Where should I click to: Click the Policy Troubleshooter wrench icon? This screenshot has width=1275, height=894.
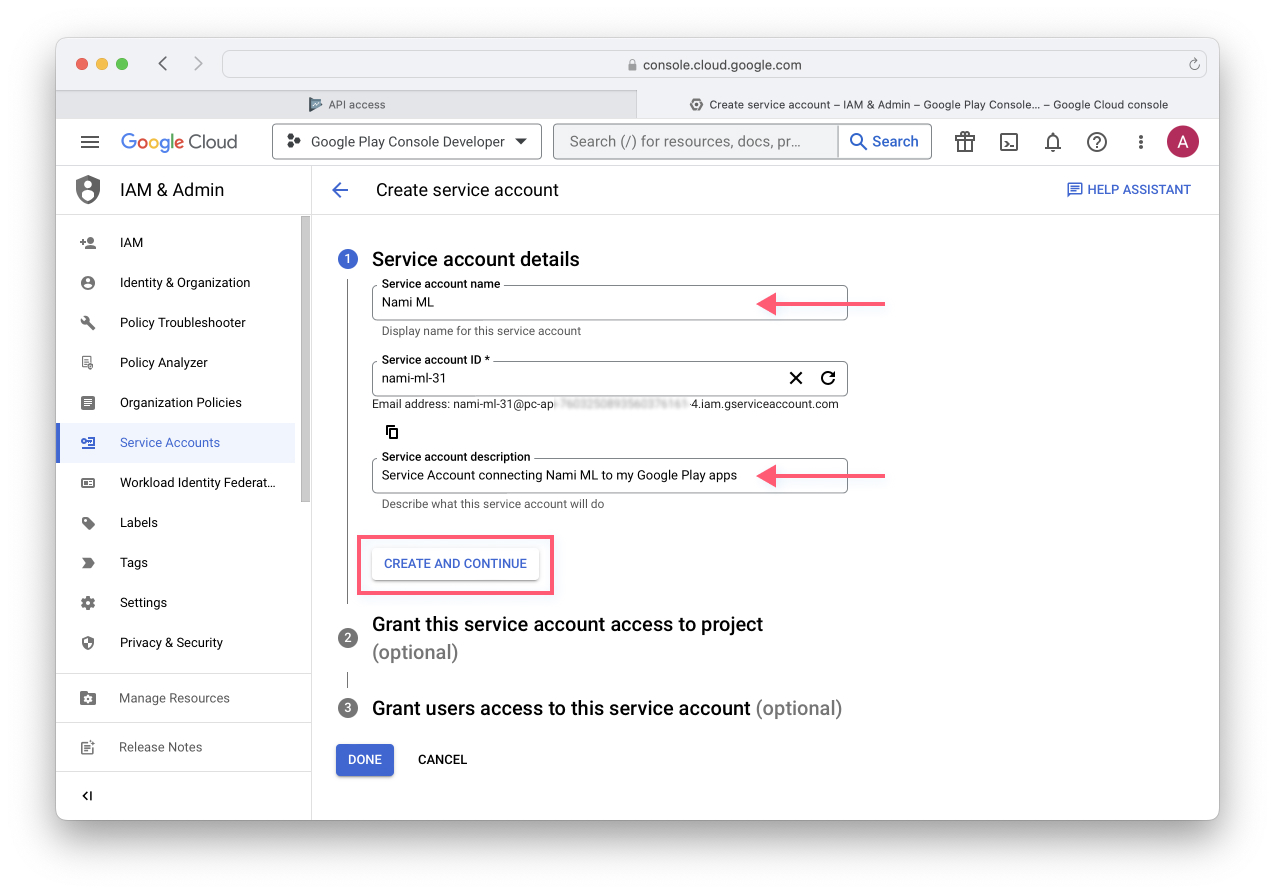[88, 323]
